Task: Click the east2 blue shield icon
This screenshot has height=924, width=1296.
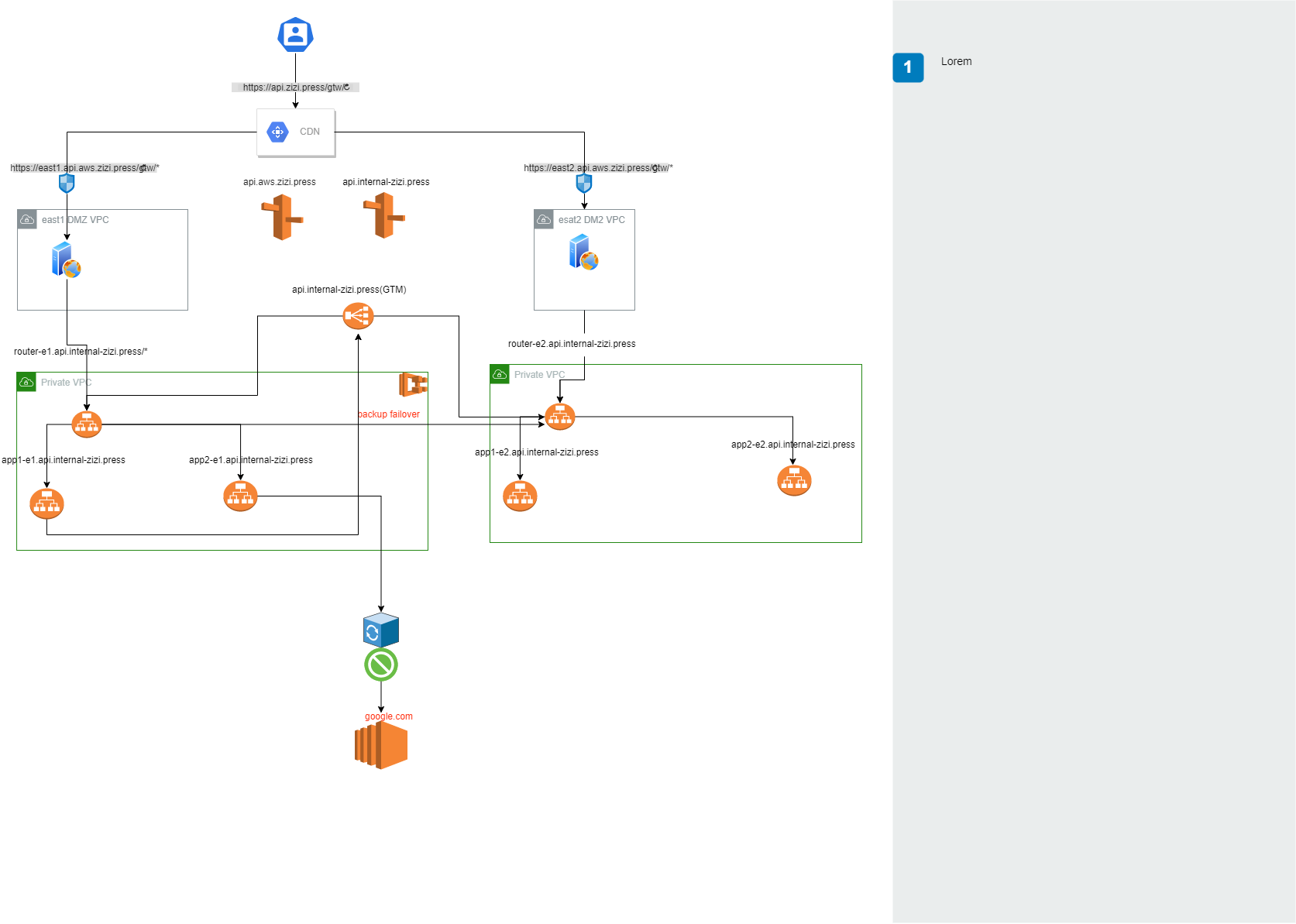Action: [x=584, y=184]
